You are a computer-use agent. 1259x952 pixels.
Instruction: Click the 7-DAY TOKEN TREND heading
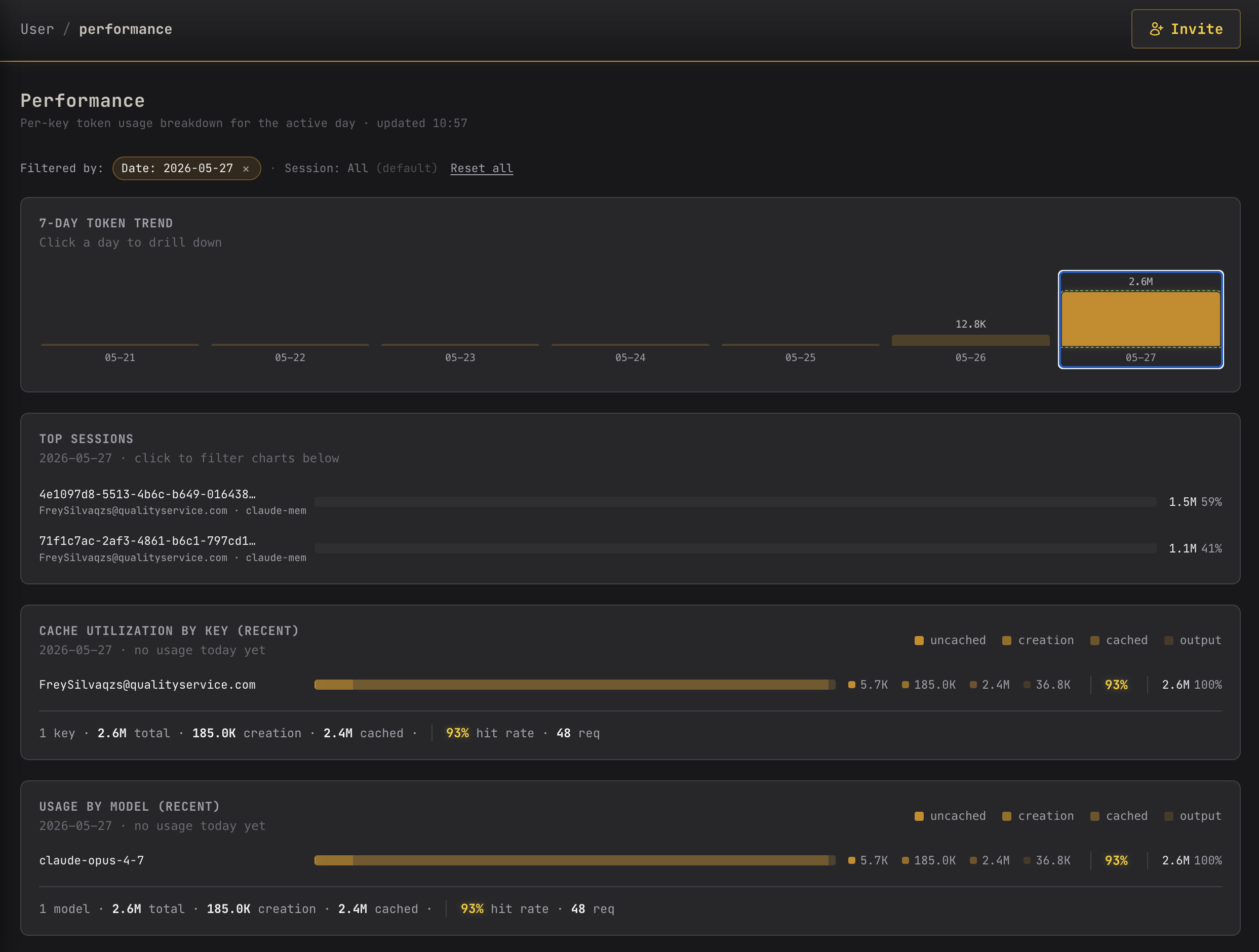coord(106,224)
